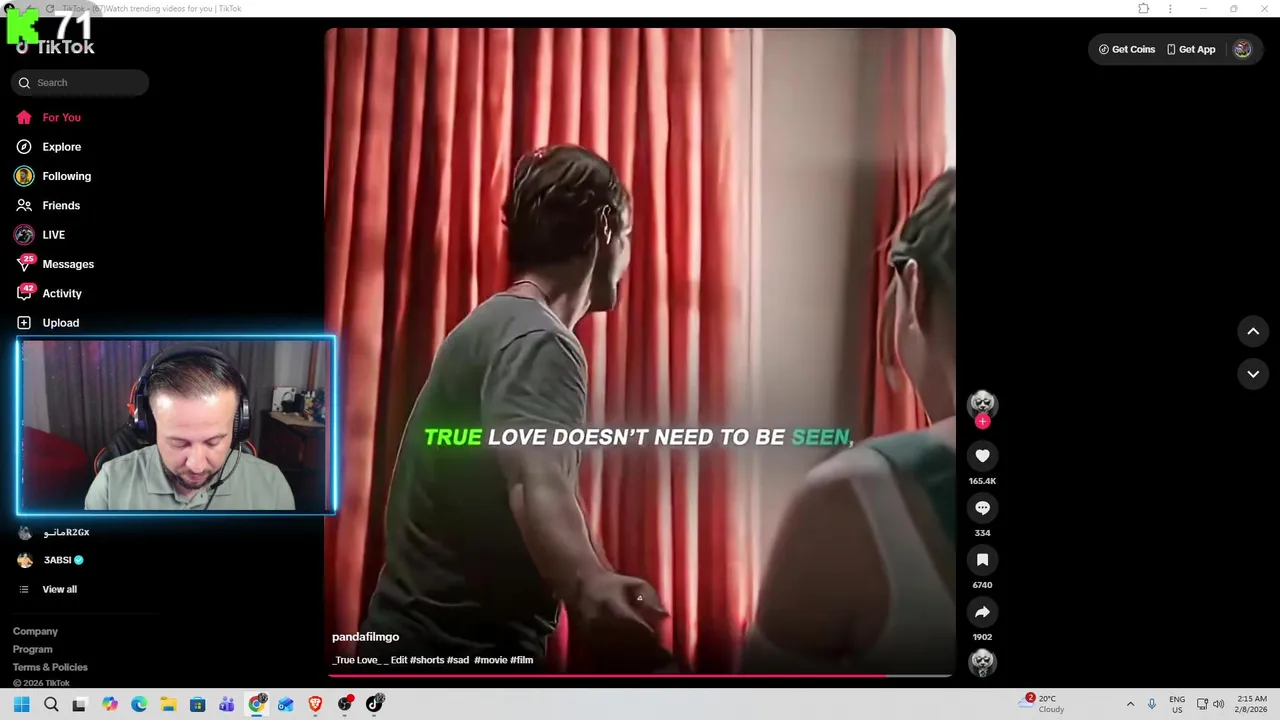Image resolution: width=1280 pixels, height=720 pixels.
Task: Open the TikTok app taskbar icon
Action: click(374, 704)
